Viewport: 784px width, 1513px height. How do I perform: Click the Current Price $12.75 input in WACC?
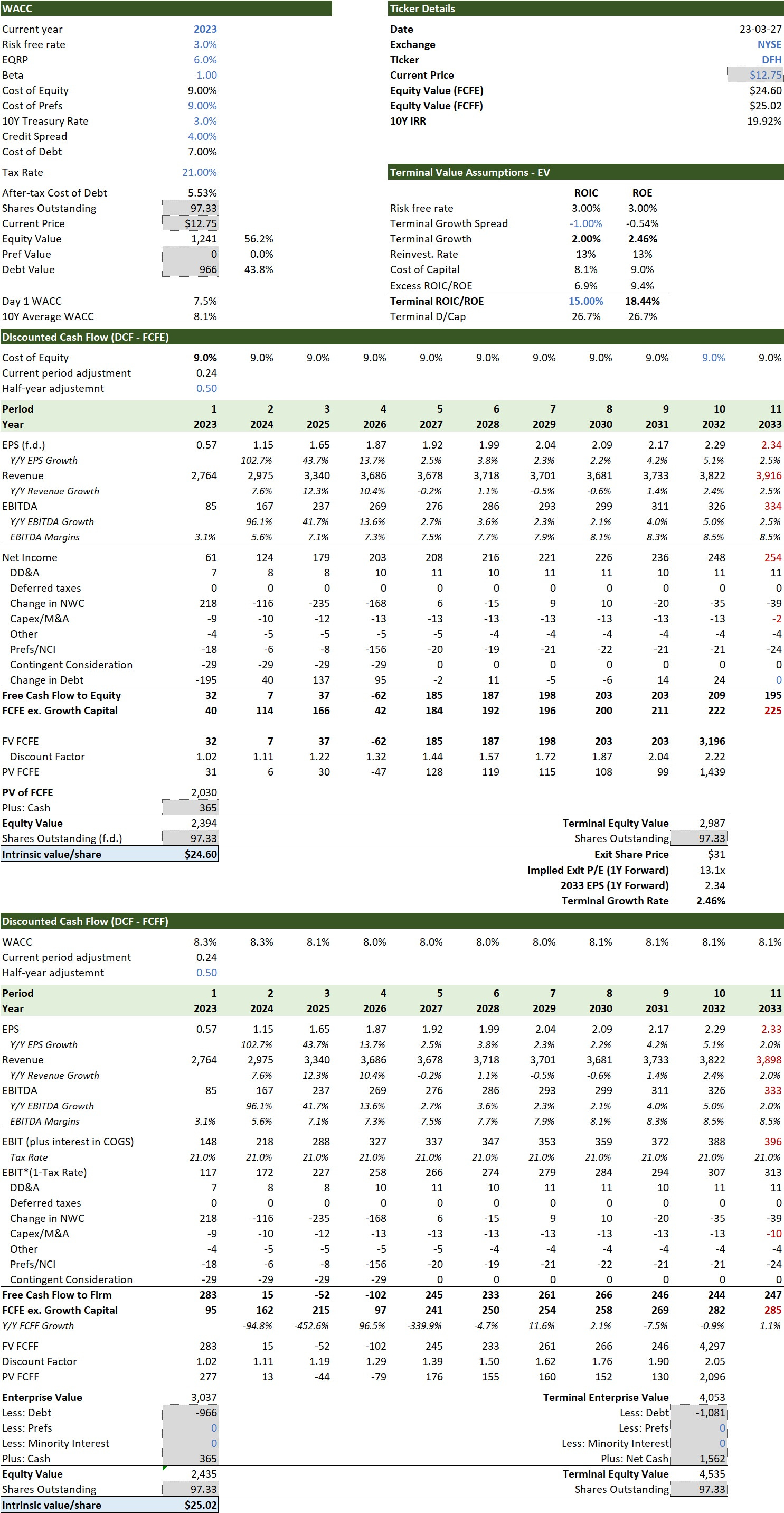point(190,223)
